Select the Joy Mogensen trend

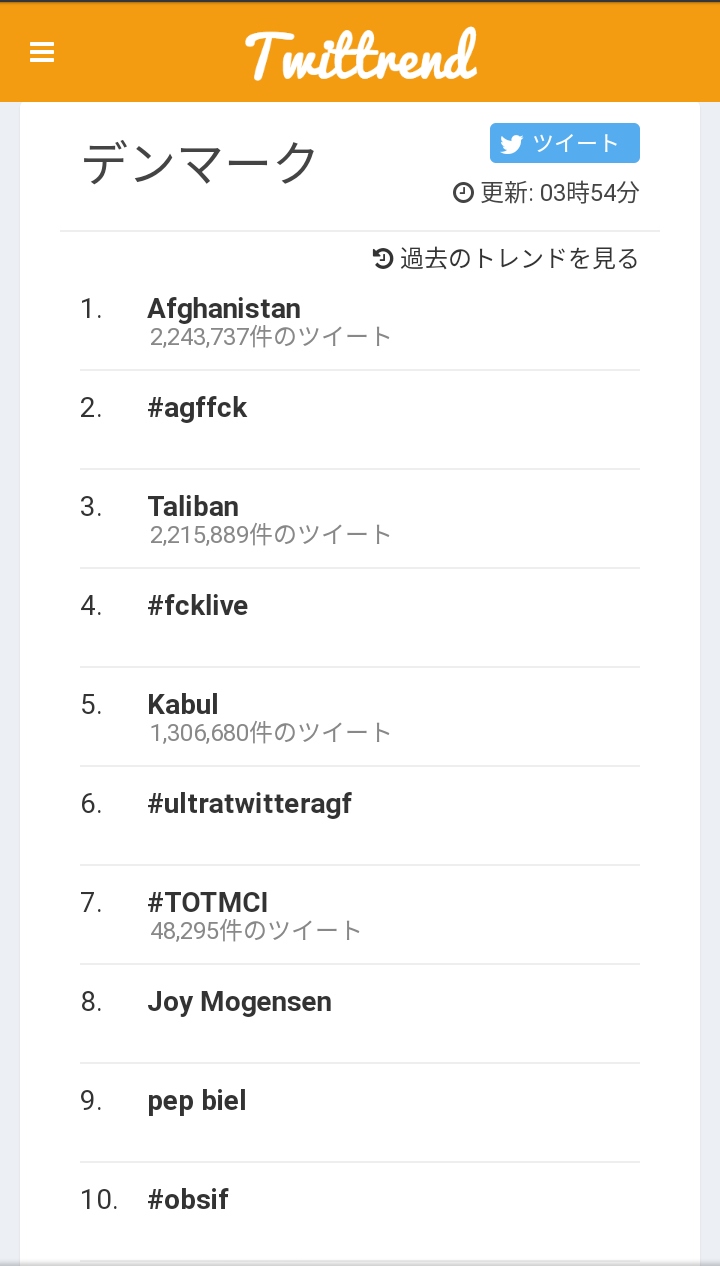point(239,1001)
